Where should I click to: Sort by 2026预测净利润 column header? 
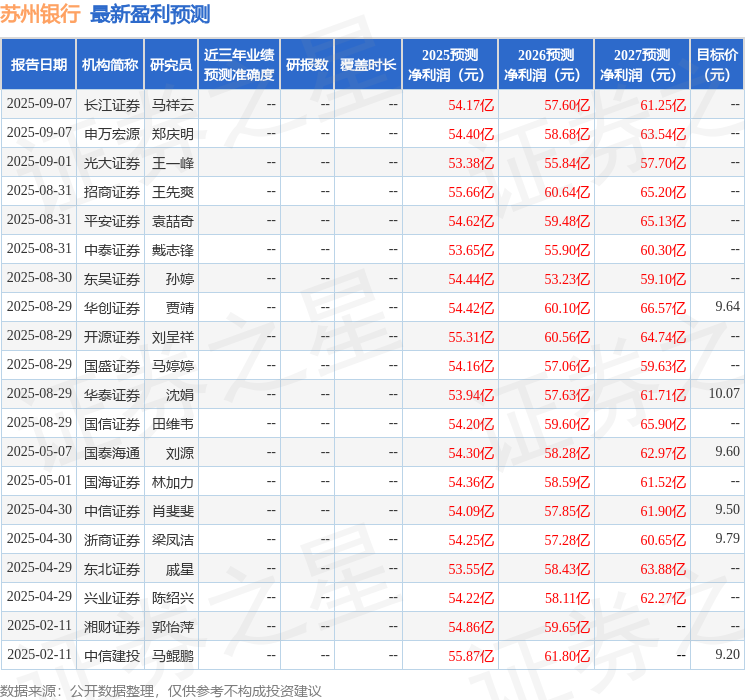[546, 65]
